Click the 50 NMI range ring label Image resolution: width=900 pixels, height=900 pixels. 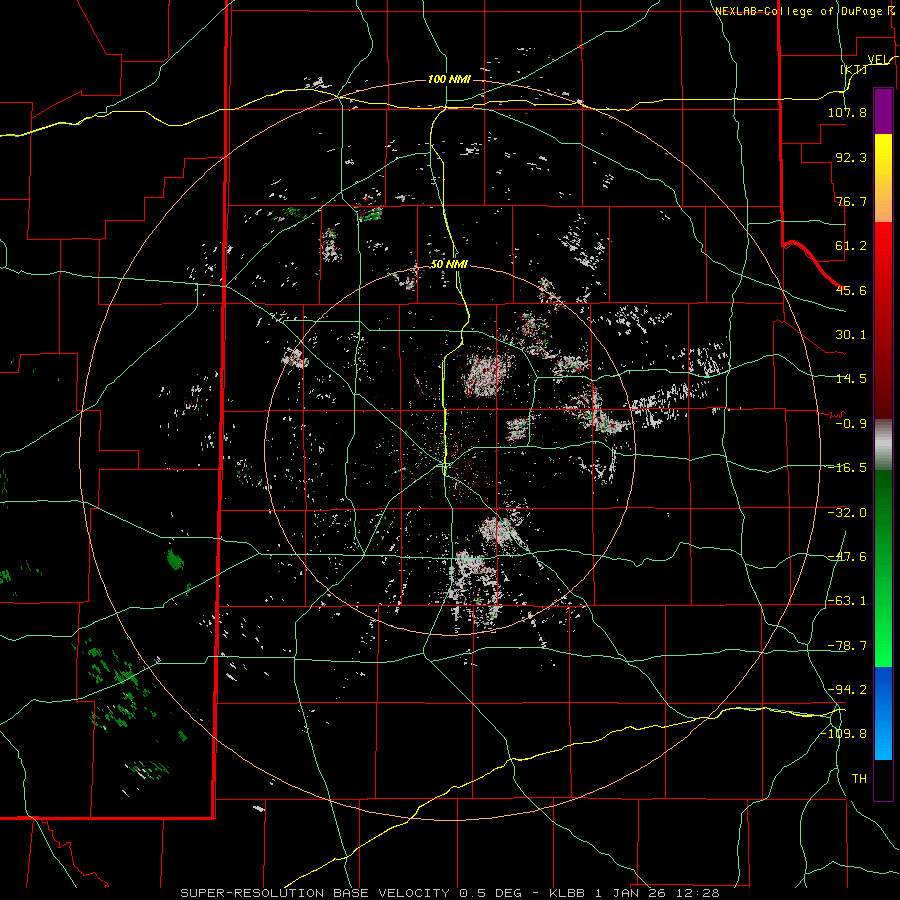(x=449, y=265)
